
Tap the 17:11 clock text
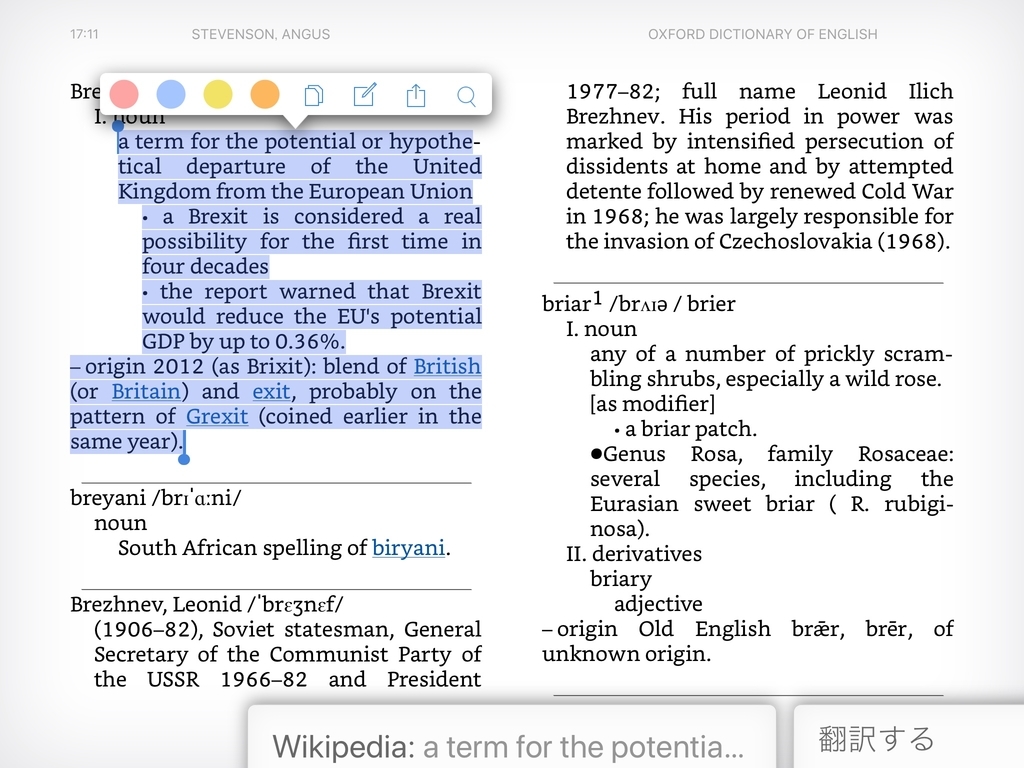click(x=84, y=34)
